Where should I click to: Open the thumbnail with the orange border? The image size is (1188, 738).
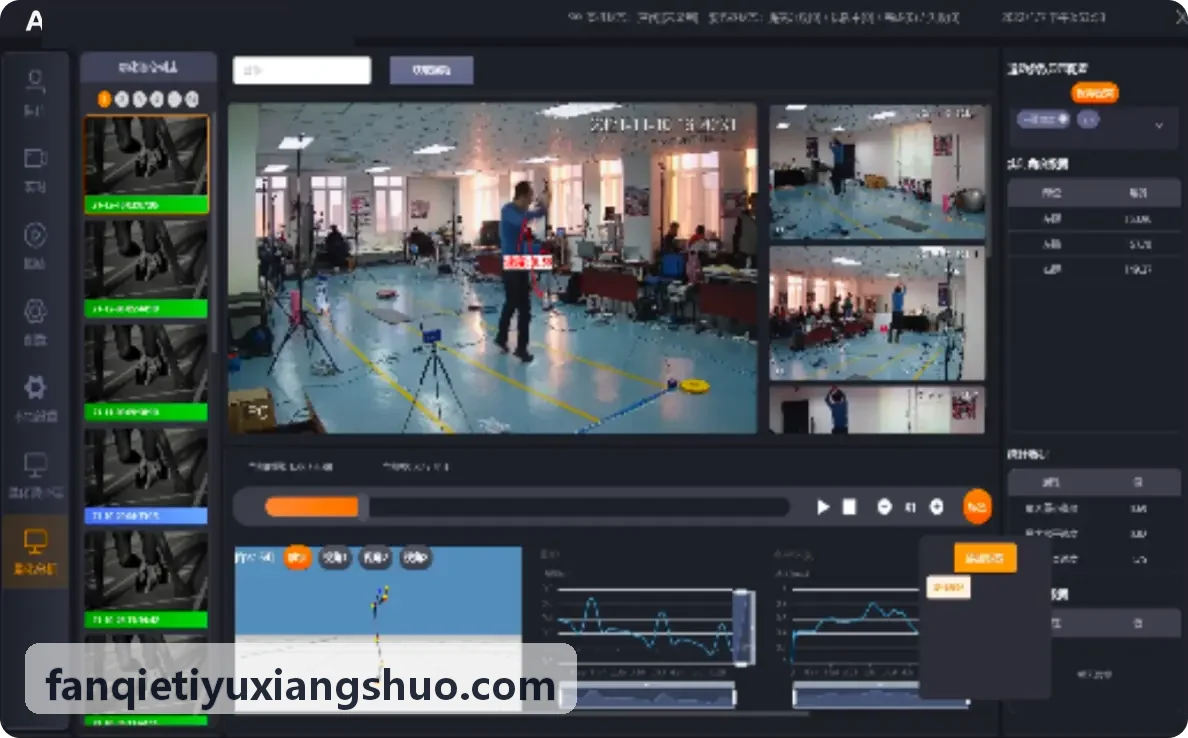coord(146,164)
